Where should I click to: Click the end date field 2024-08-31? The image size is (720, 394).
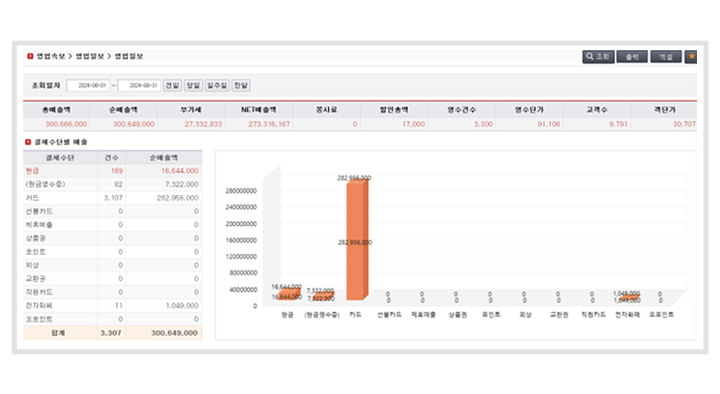click(139, 85)
